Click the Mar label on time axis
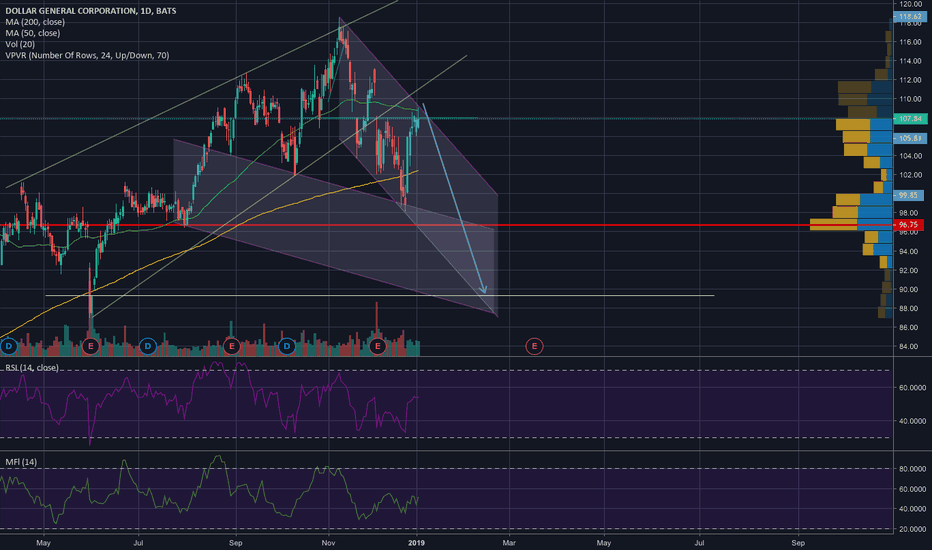Image resolution: width=932 pixels, height=550 pixels. click(509, 542)
